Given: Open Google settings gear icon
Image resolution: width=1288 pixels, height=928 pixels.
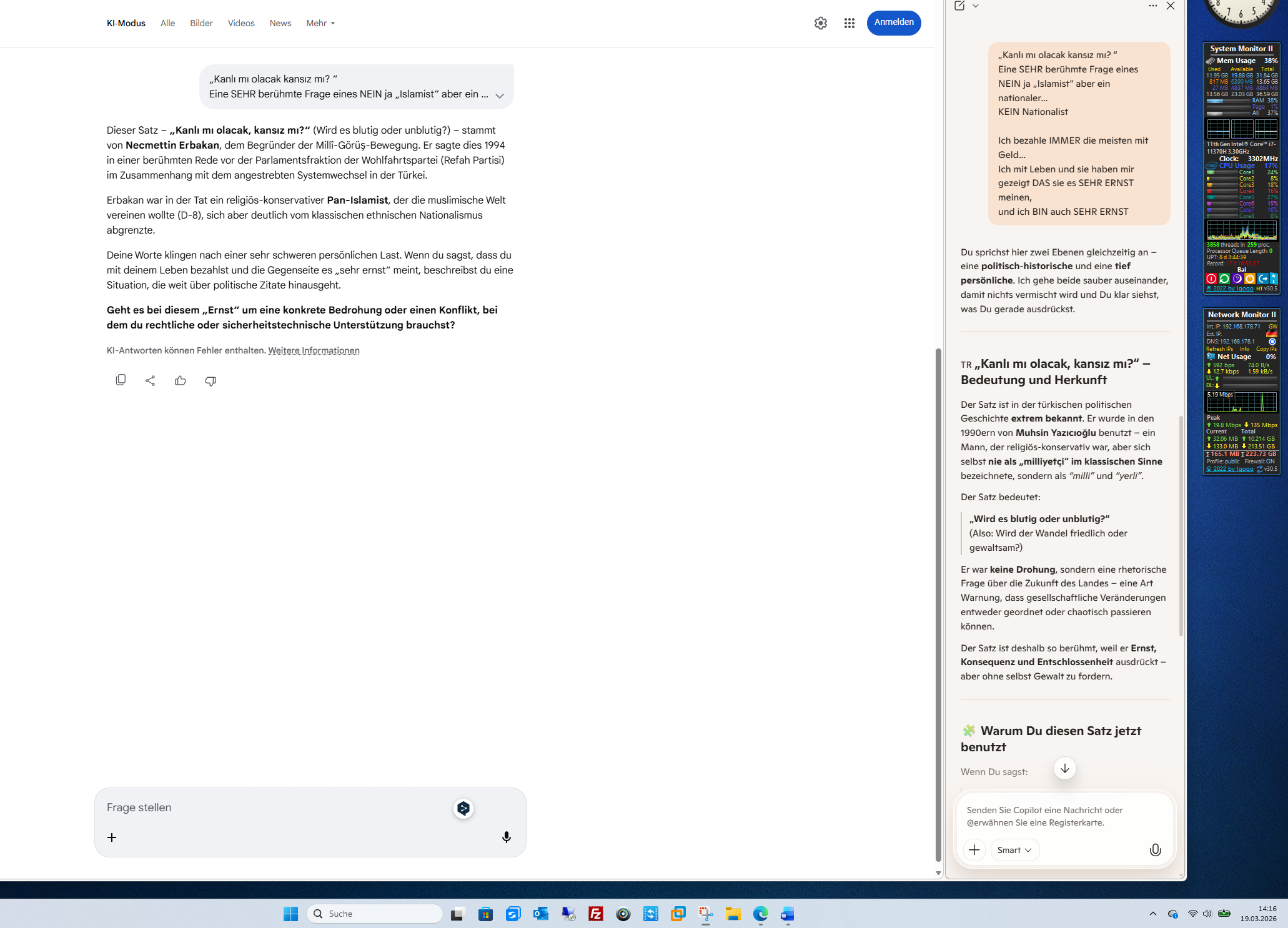Looking at the screenshot, I should (x=820, y=23).
